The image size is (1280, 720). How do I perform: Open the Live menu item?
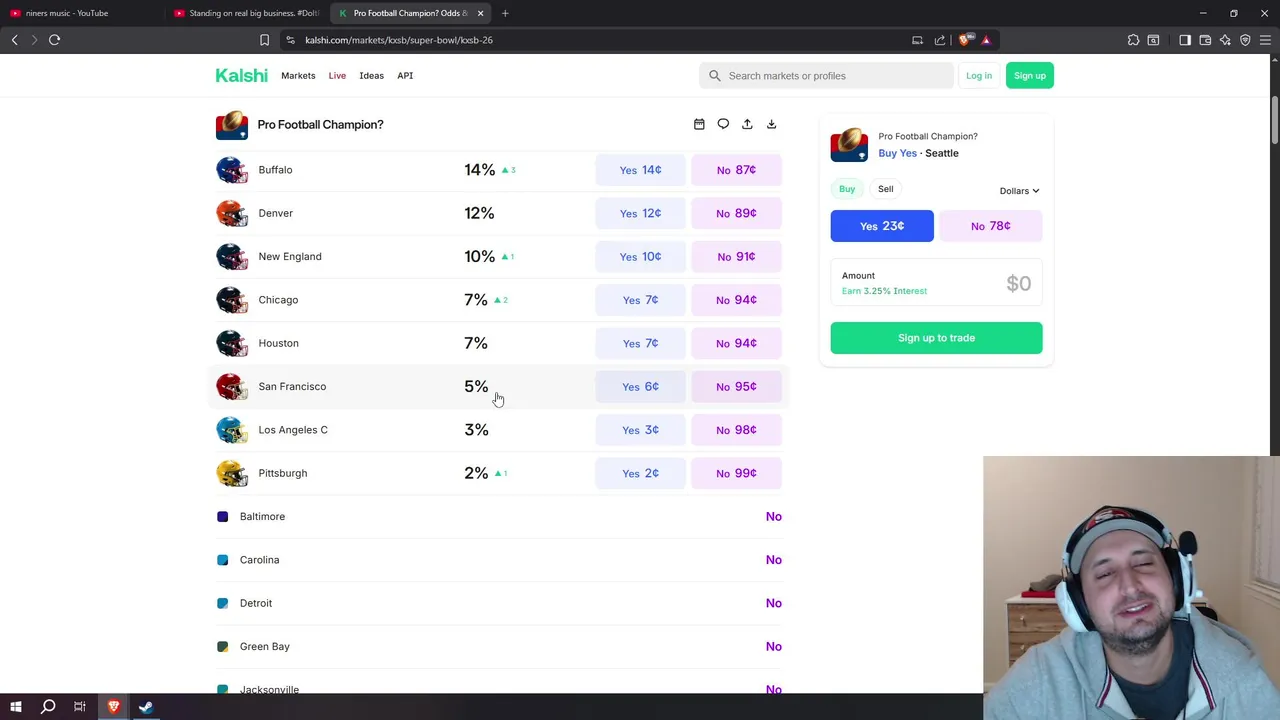pyautogui.click(x=337, y=76)
